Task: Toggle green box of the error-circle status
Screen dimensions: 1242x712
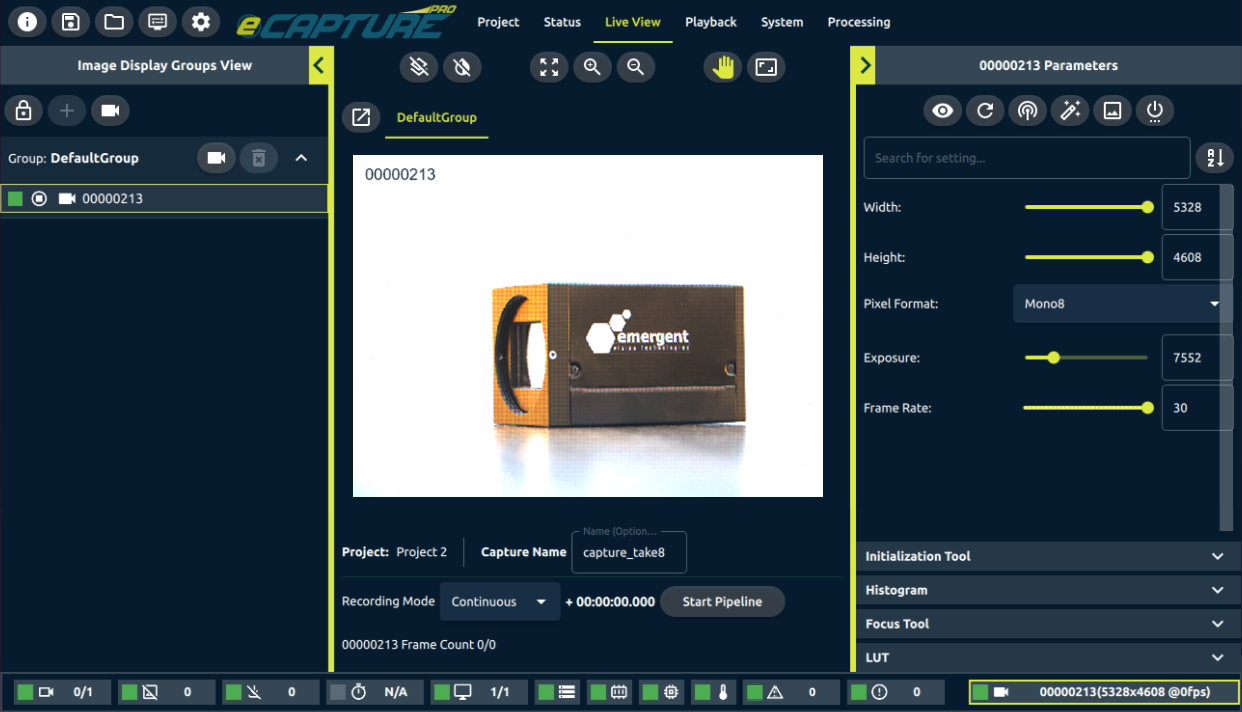Action: pos(859,692)
